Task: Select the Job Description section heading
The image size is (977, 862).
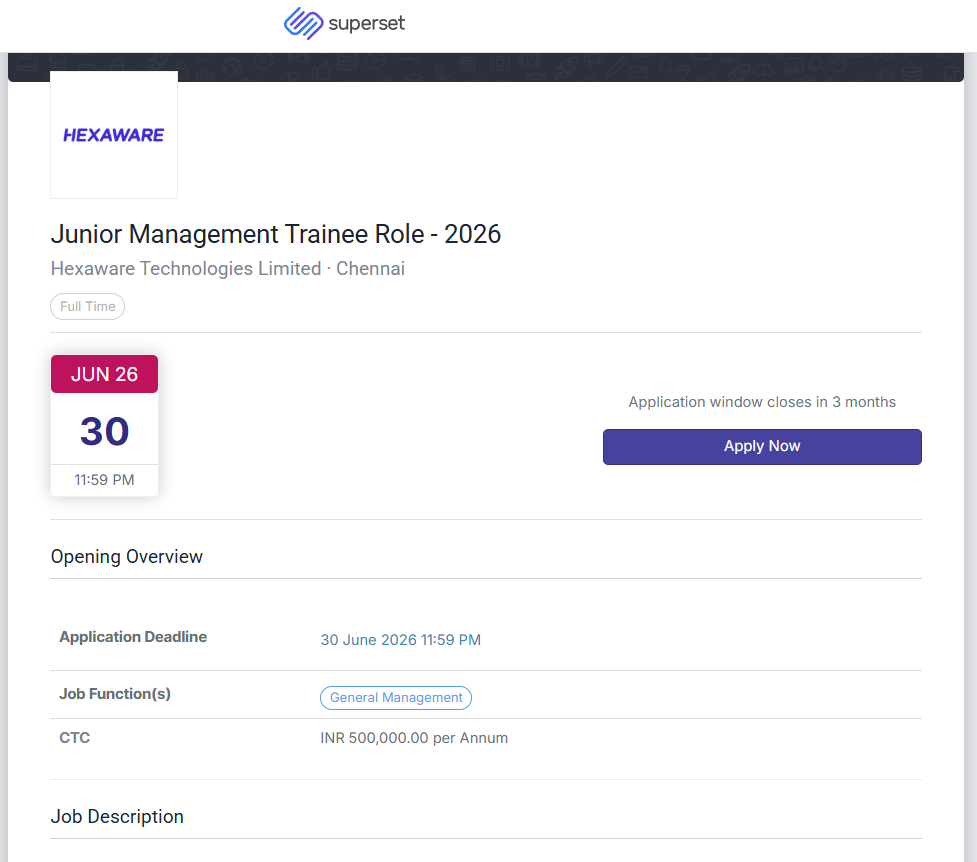Action: pos(117,817)
